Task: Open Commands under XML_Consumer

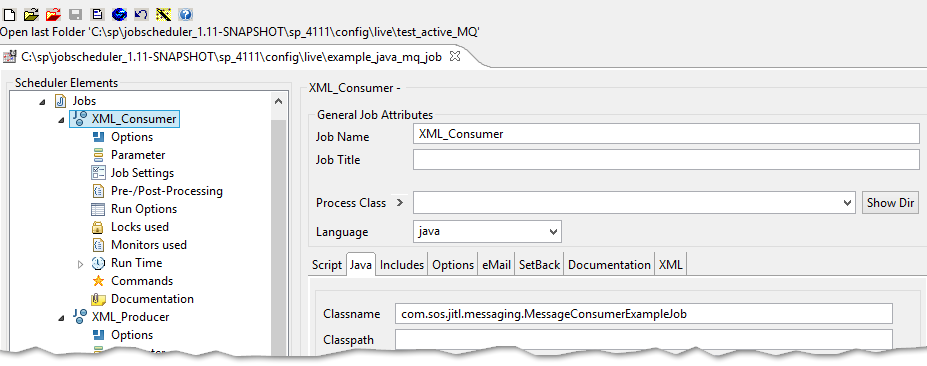Action: coord(142,281)
